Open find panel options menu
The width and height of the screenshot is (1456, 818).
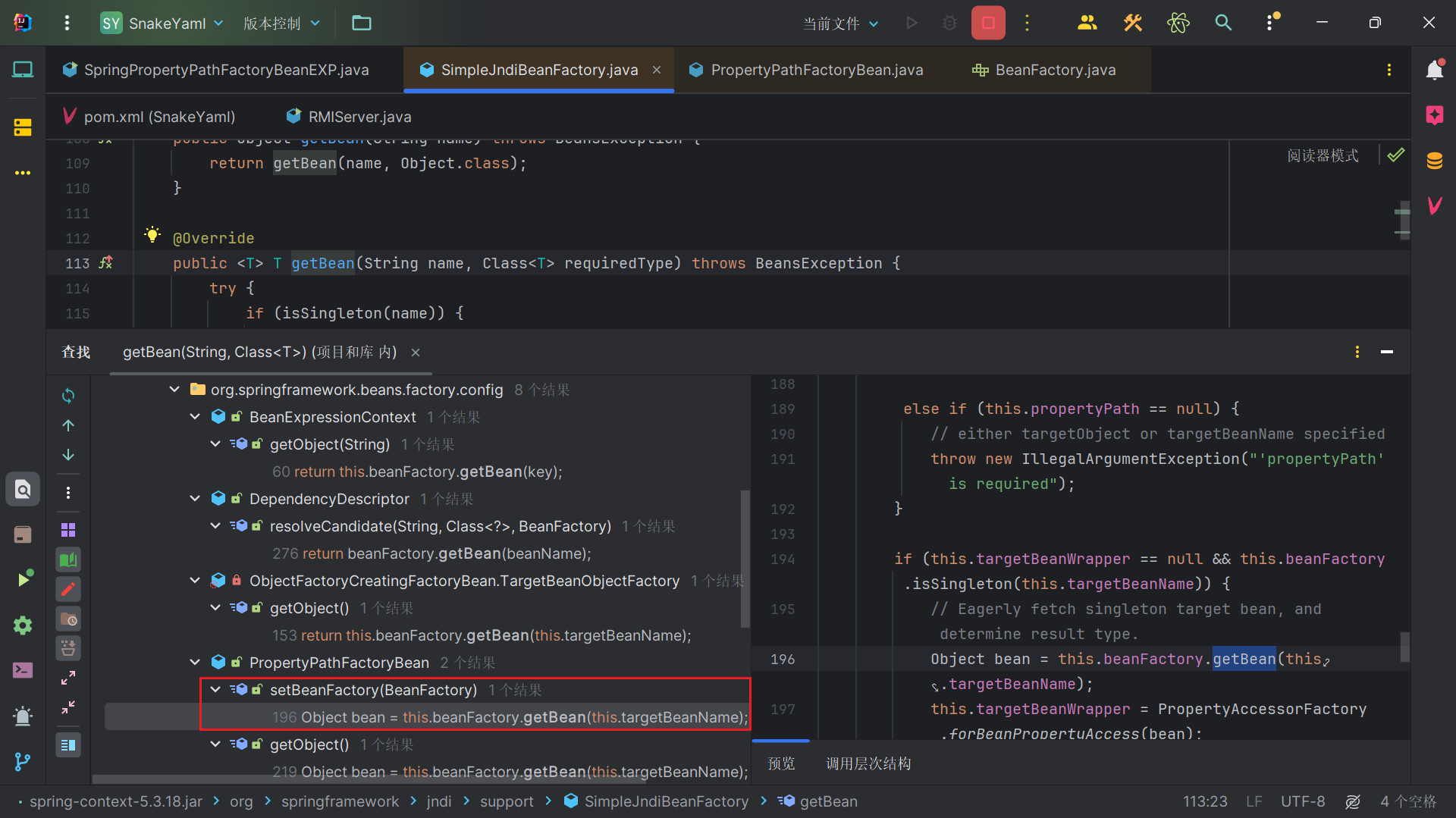(1357, 352)
